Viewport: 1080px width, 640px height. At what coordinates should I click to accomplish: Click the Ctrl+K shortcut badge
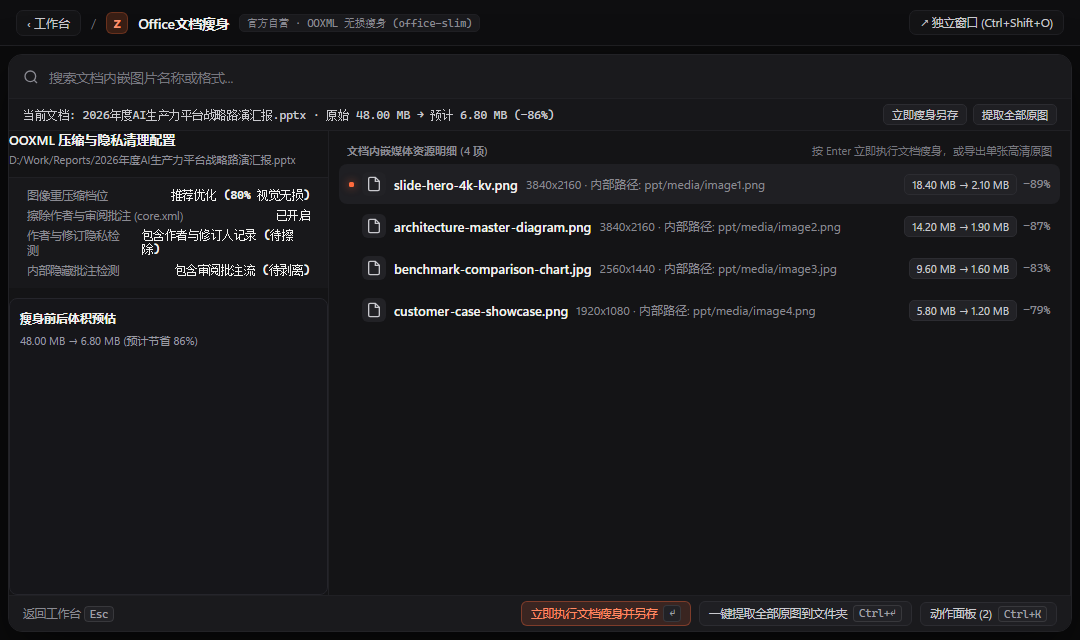(x=1022, y=614)
